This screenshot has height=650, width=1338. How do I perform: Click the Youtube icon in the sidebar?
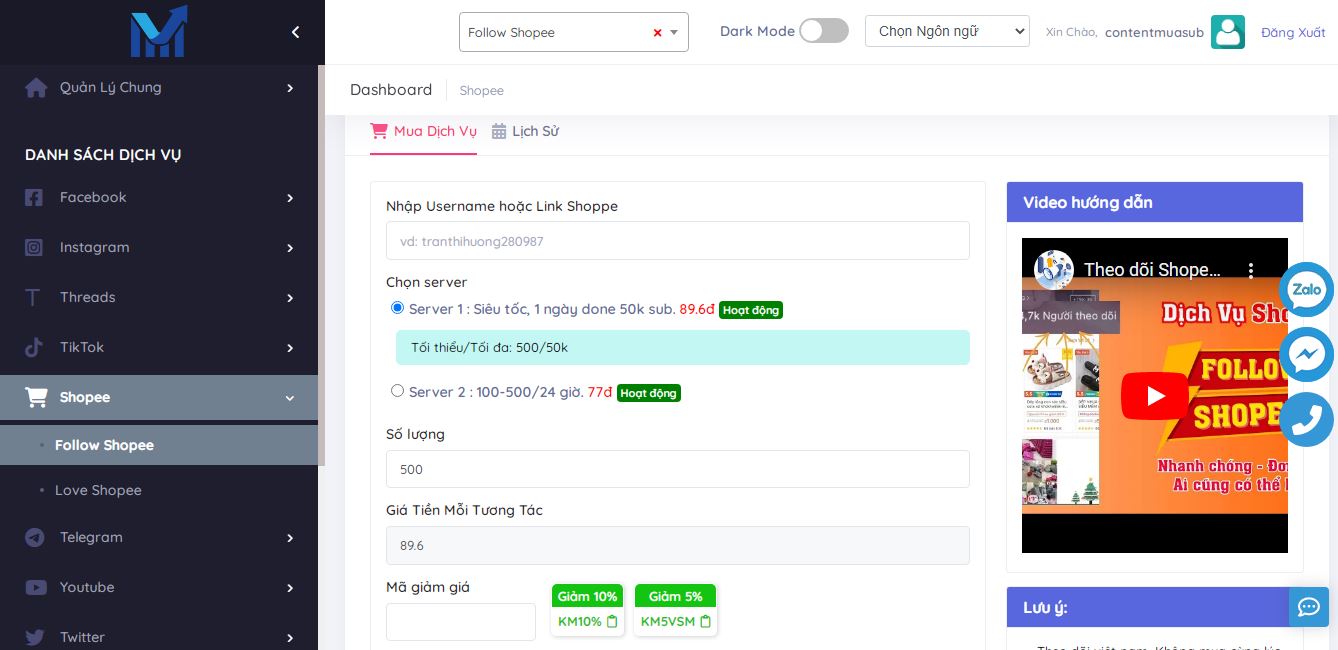[36, 588]
